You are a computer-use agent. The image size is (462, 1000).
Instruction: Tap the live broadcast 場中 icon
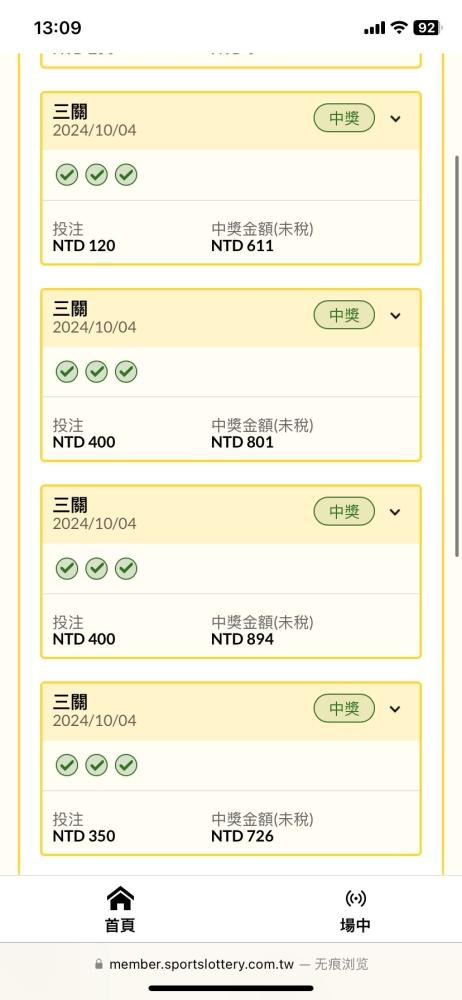[355, 899]
